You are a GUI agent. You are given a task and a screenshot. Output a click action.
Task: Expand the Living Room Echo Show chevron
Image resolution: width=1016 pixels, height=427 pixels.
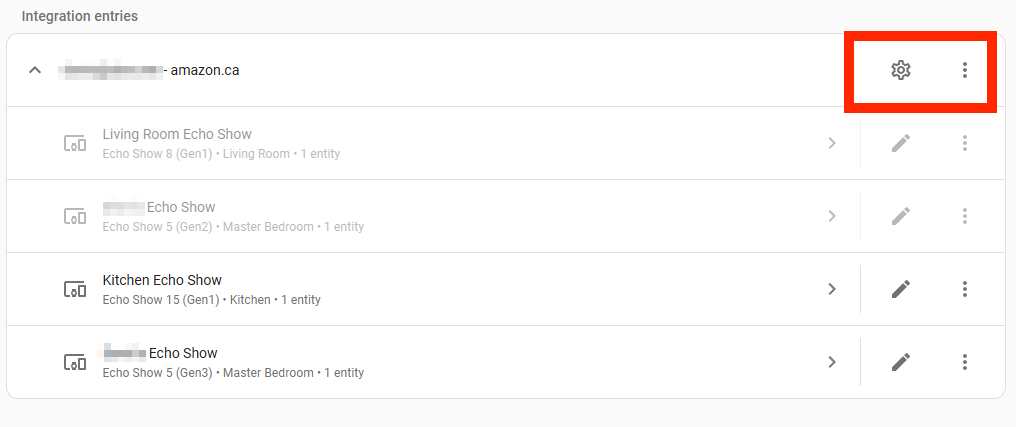coord(831,143)
